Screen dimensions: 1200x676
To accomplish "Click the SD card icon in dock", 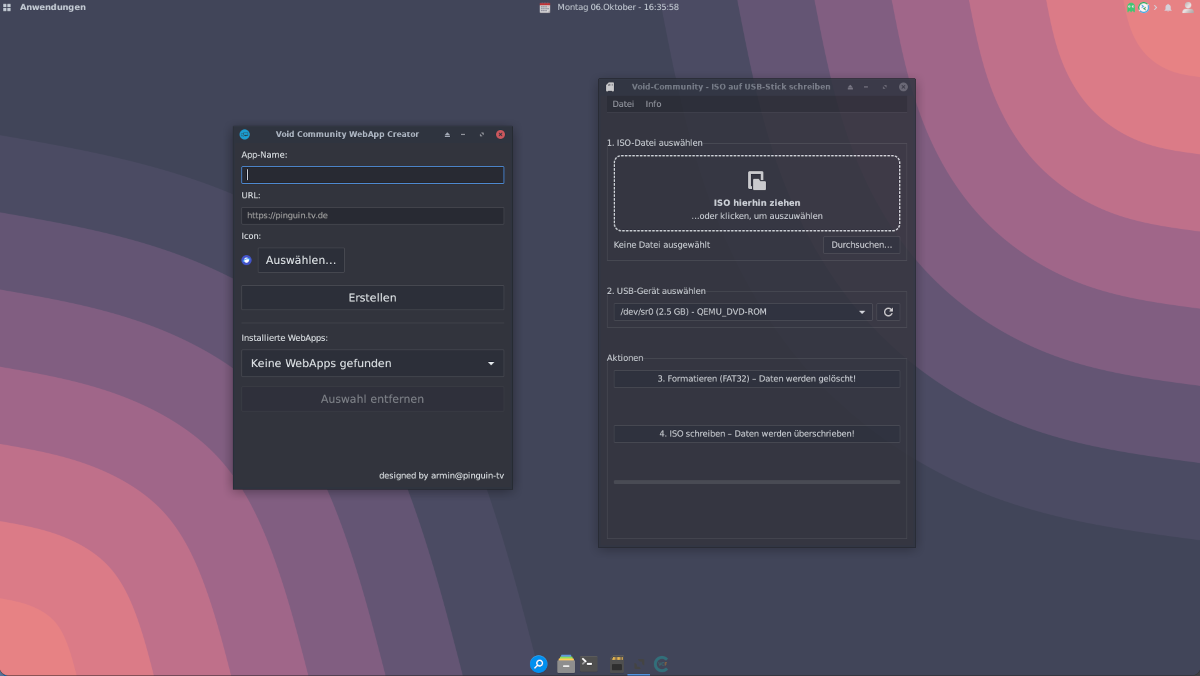I will point(617,663).
